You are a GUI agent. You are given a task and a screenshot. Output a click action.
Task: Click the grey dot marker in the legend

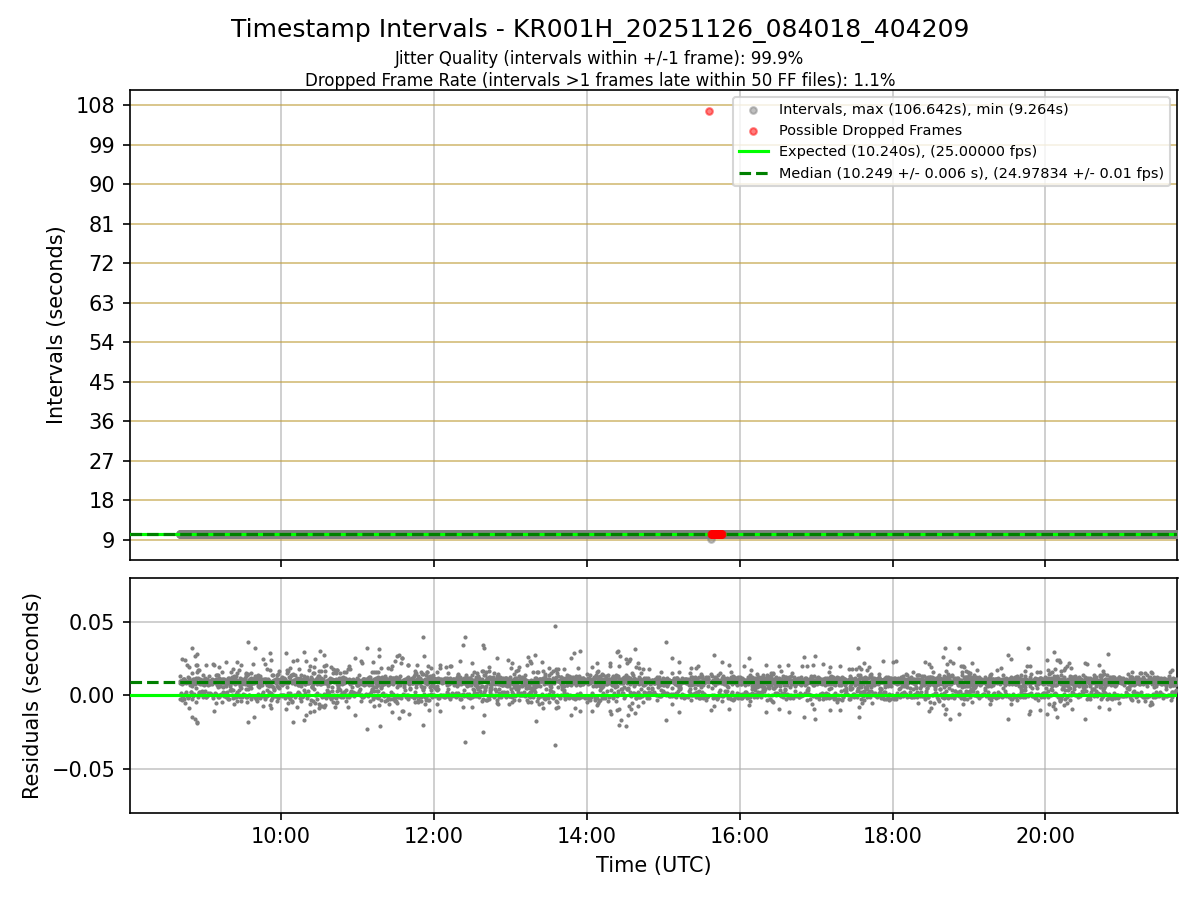tap(753, 109)
